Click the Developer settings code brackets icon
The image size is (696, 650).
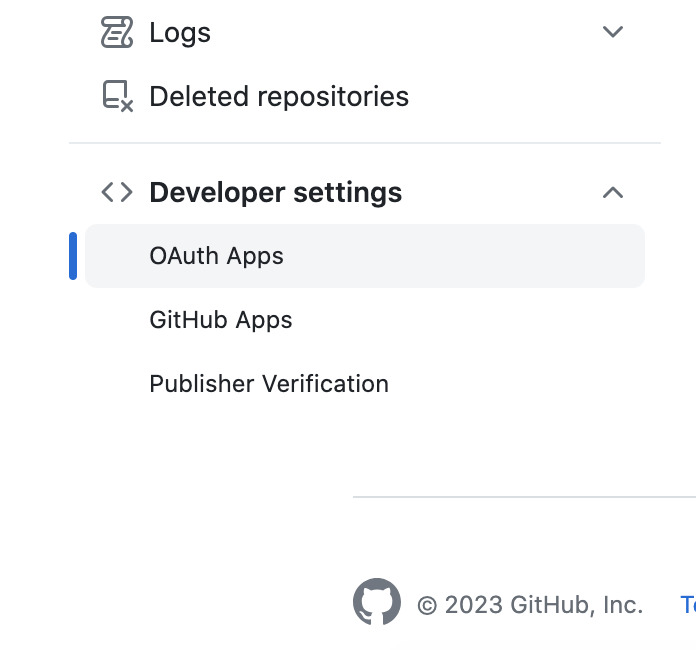(117, 192)
